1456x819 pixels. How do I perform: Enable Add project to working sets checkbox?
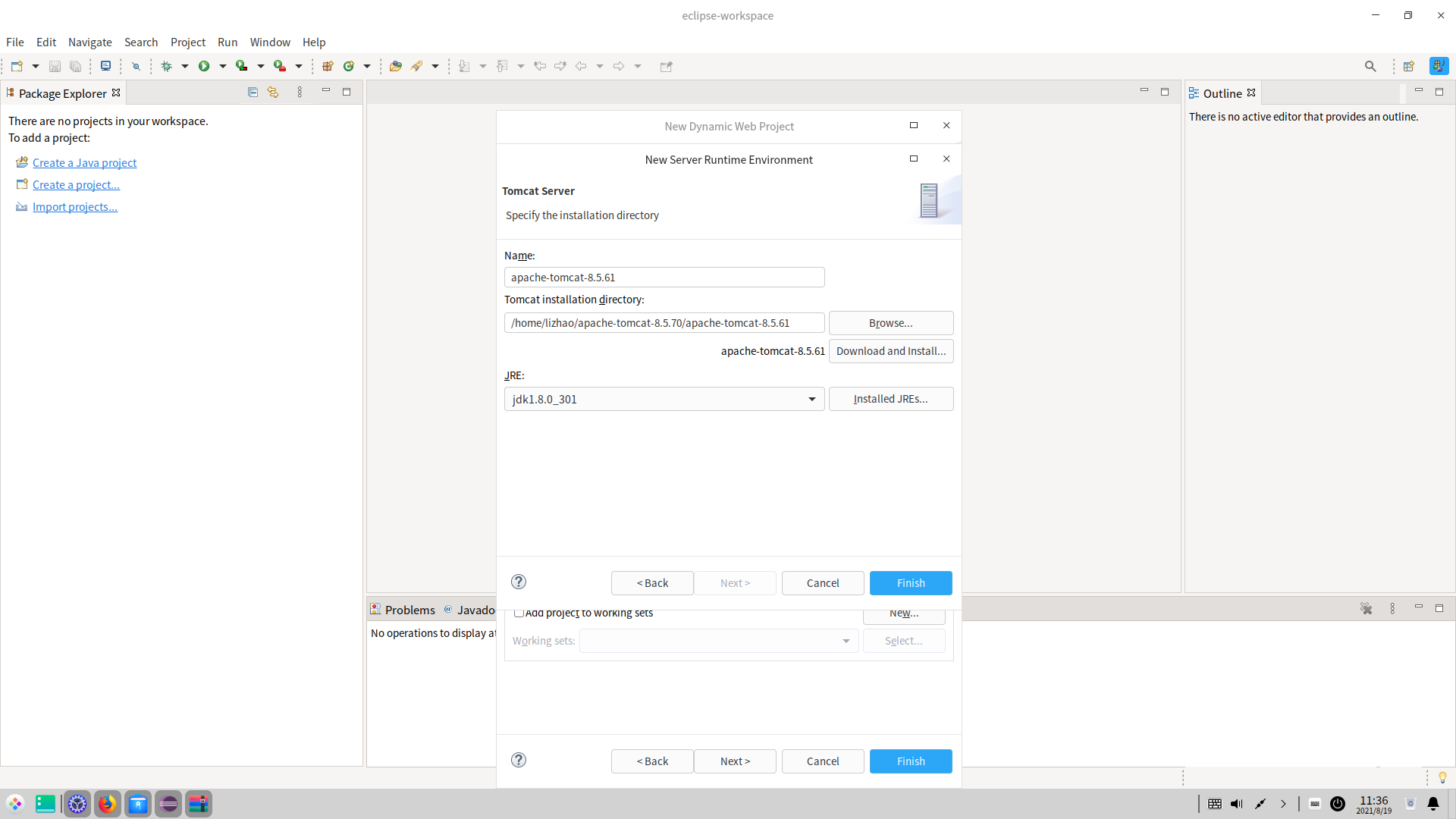pos(519,613)
